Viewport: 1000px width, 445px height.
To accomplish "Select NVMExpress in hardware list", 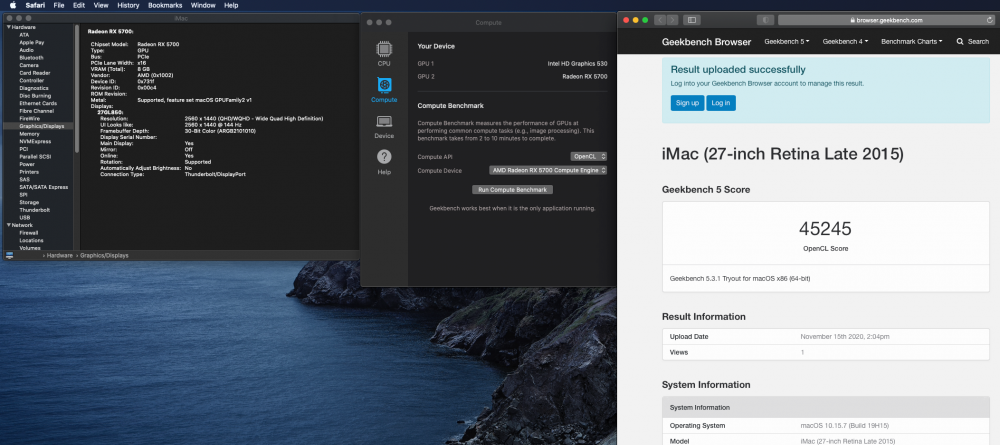I will click(33, 142).
